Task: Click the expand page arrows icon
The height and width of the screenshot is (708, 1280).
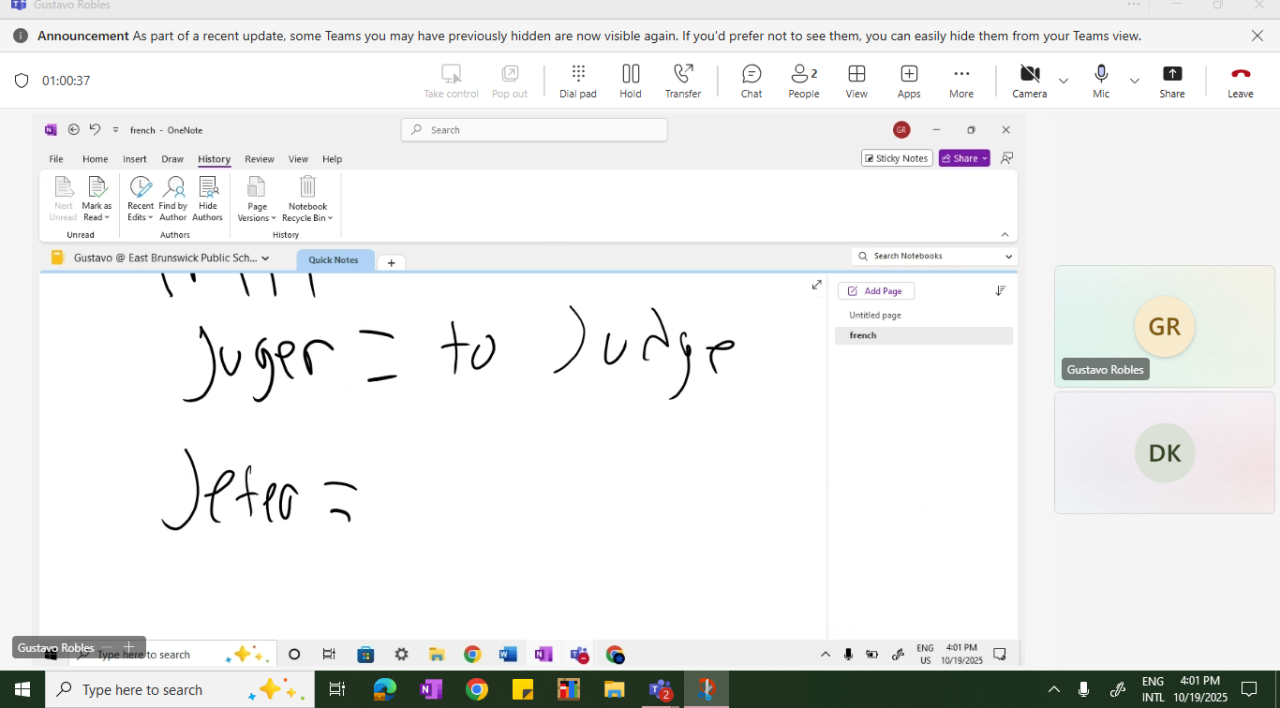Action: click(x=817, y=285)
